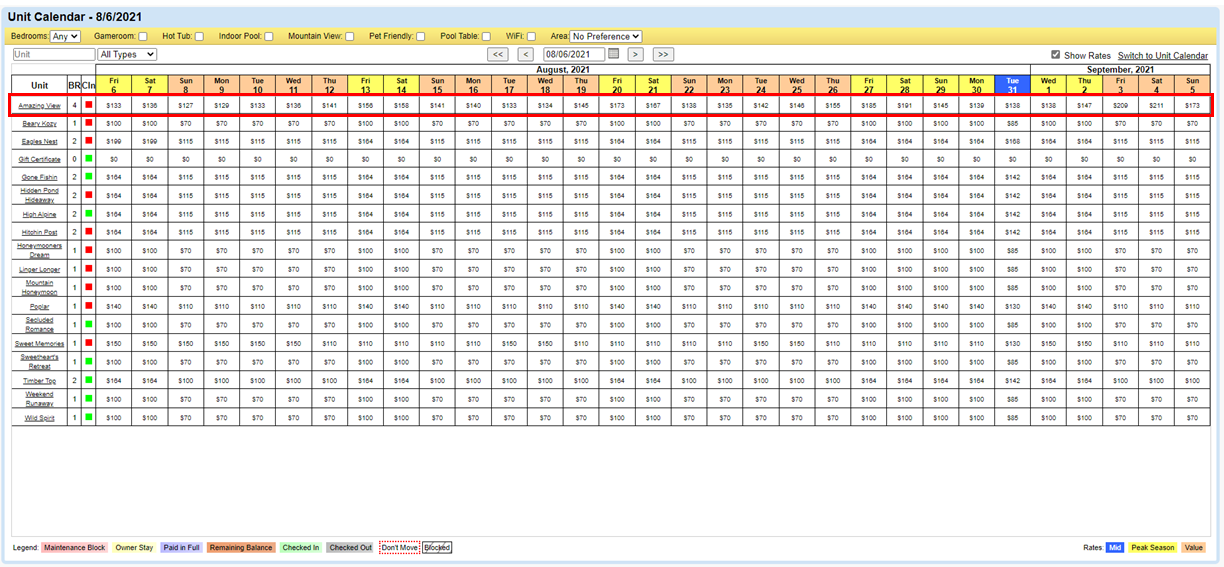Screen dimensions: 1224x567
Task: Open the Area No Preference dropdown
Action: click(606, 36)
